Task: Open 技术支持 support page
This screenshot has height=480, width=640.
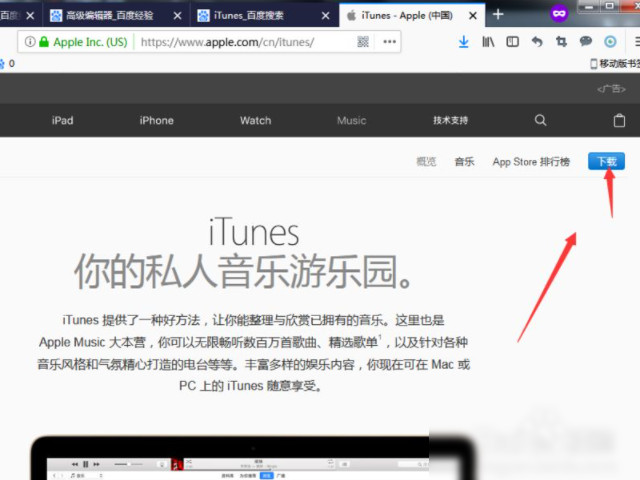Action: [450, 120]
